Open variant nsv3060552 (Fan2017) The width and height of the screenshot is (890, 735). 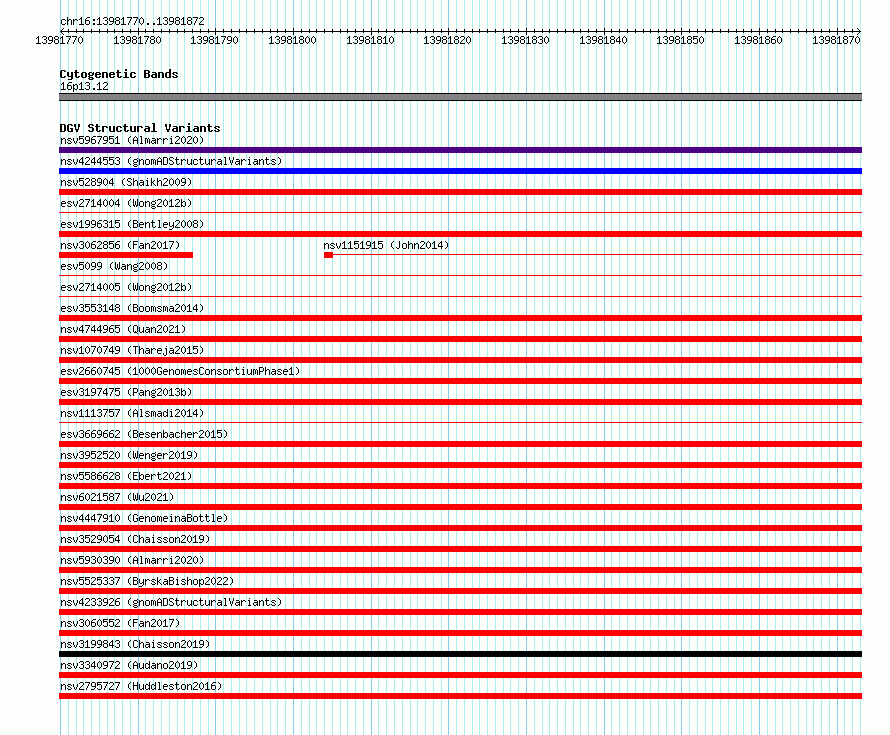click(x=120, y=623)
